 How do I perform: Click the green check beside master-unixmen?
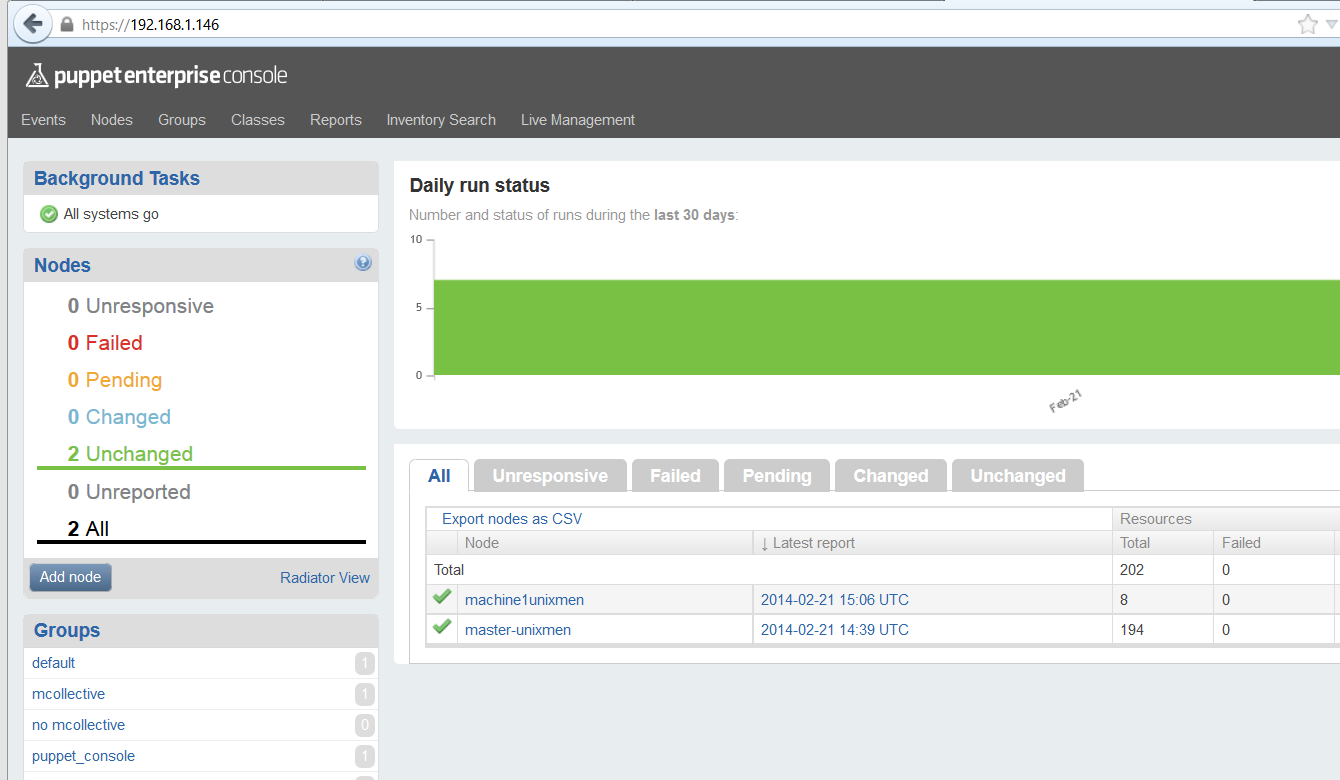click(442, 628)
